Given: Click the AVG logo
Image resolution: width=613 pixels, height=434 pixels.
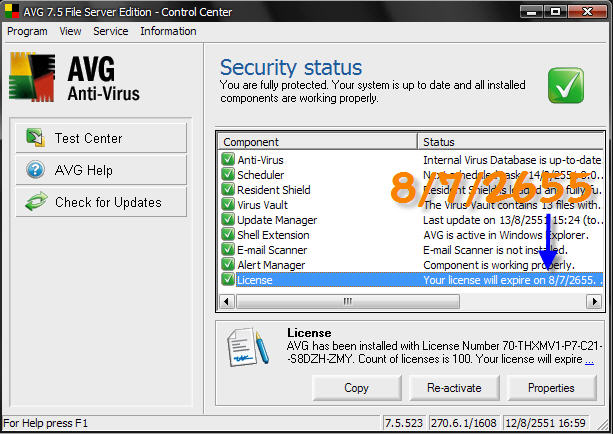Looking at the screenshot, I should click(x=32, y=77).
